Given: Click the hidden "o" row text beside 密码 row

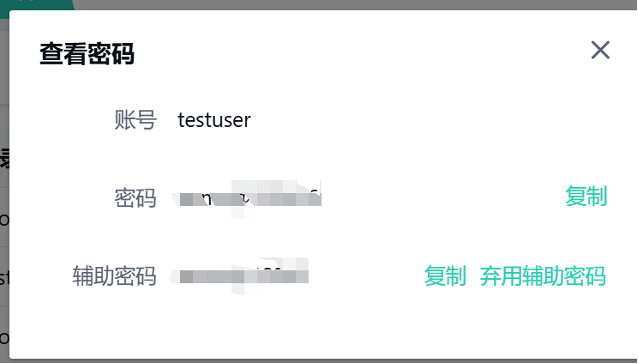Looking at the screenshot, I should tap(4, 220).
